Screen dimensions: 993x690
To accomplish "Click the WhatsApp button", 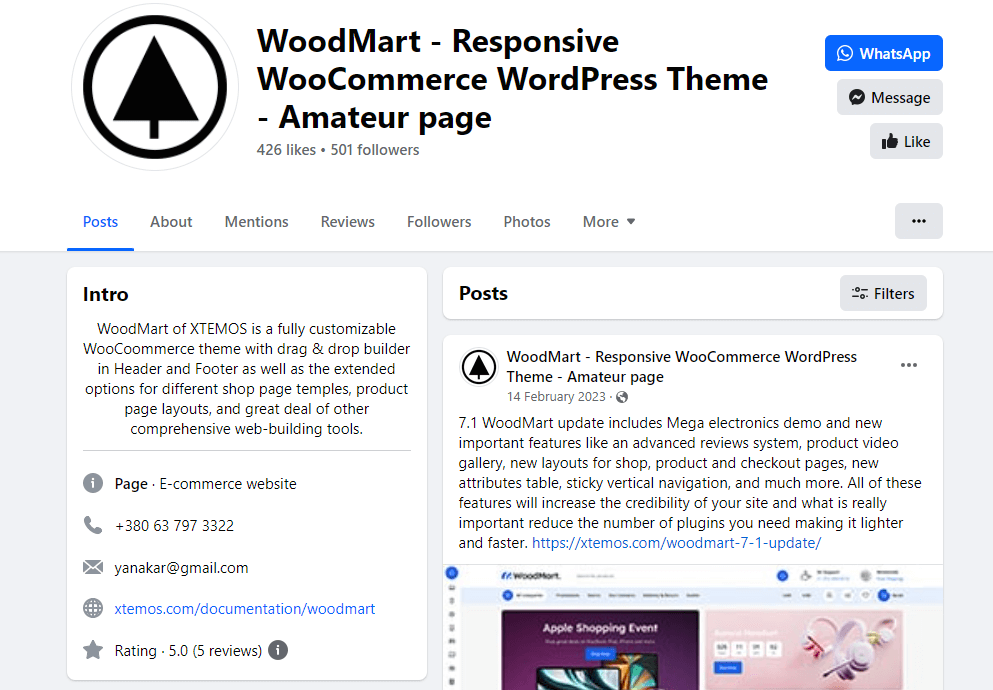I will coord(883,53).
